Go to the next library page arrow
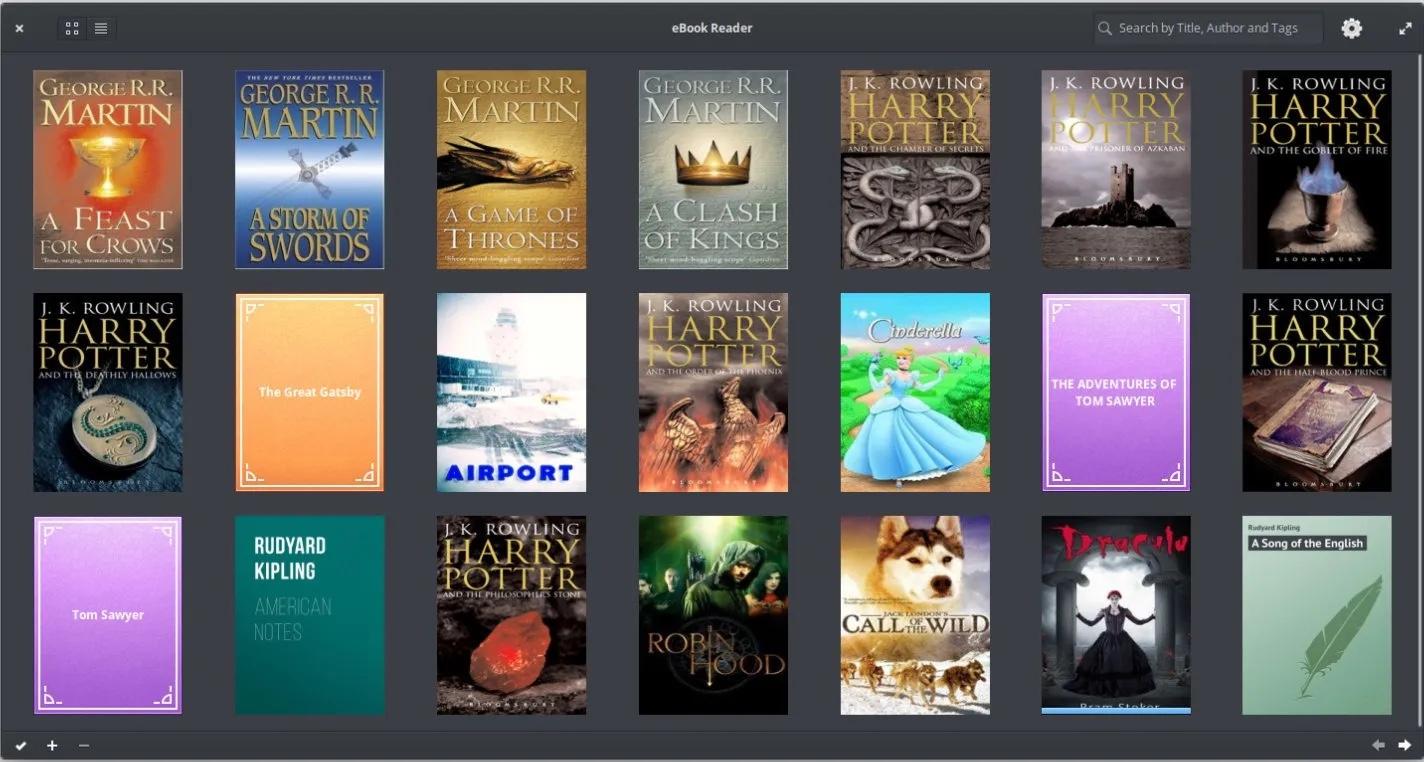1424x762 pixels. pos(1405,745)
